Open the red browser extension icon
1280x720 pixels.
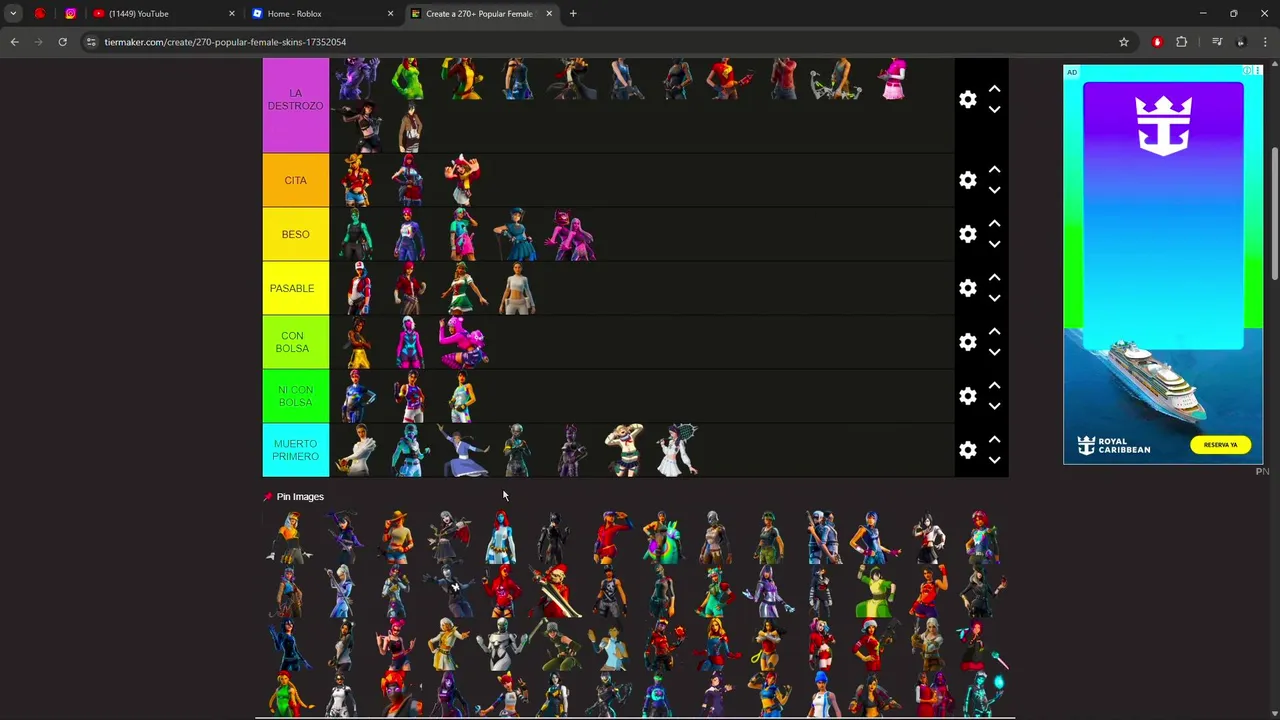(1157, 42)
